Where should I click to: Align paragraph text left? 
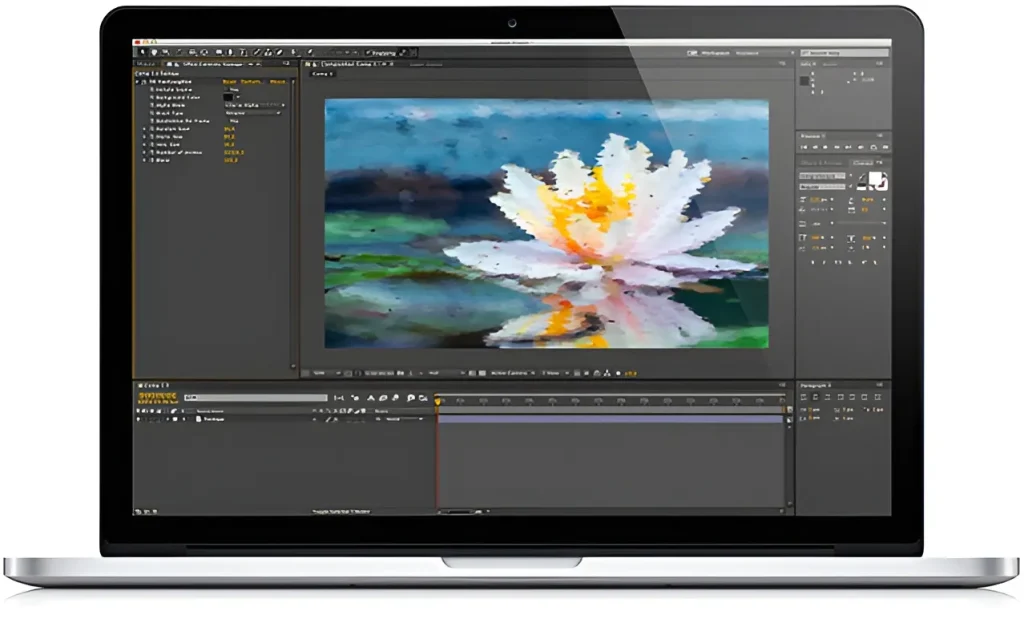(804, 396)
